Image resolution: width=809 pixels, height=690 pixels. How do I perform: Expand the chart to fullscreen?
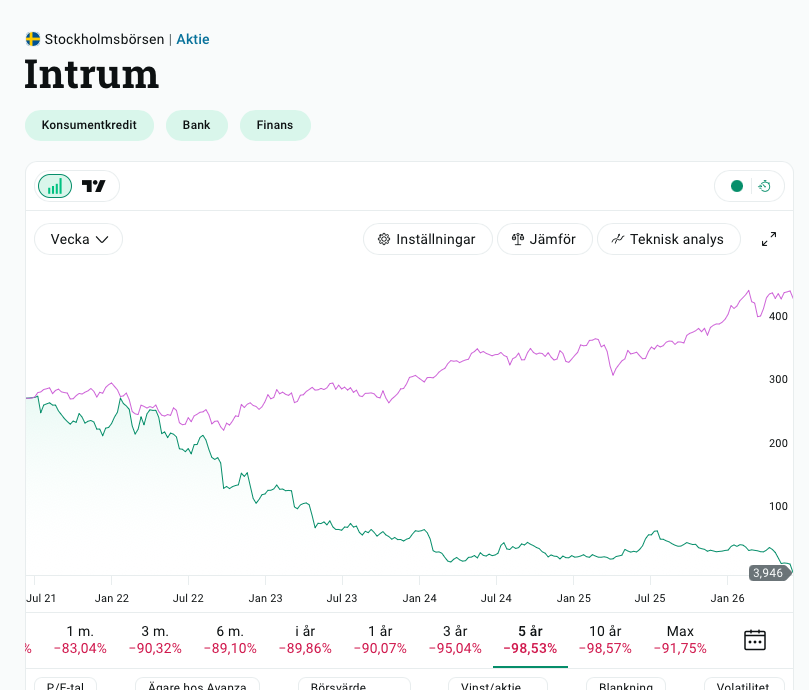[769, 239]
